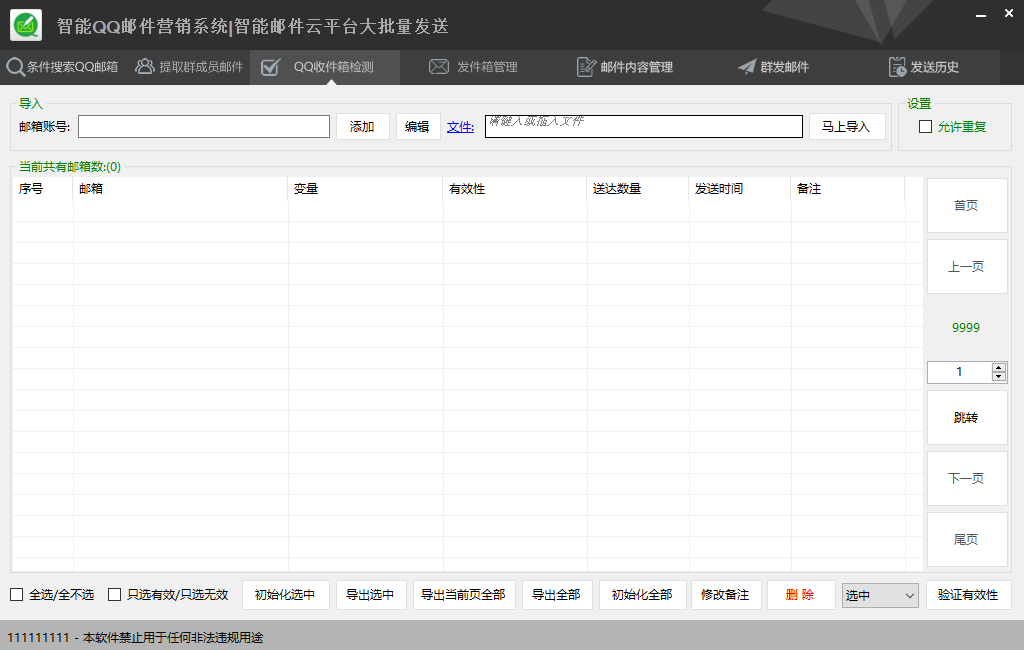
Task: Click the 送达数量 column header
Action: (x=637, y=189)
